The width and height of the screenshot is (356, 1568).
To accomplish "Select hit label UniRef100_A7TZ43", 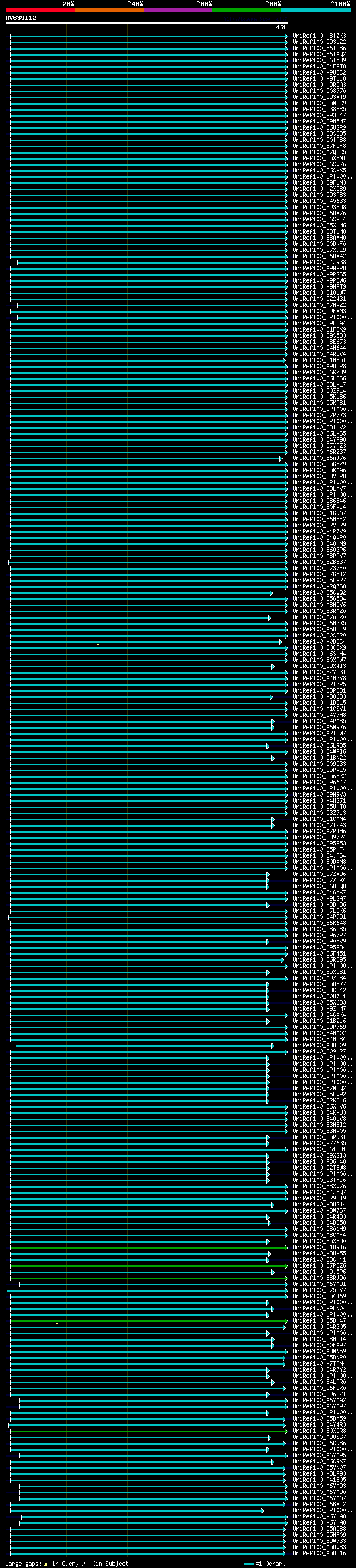I will tap(319, 825).
